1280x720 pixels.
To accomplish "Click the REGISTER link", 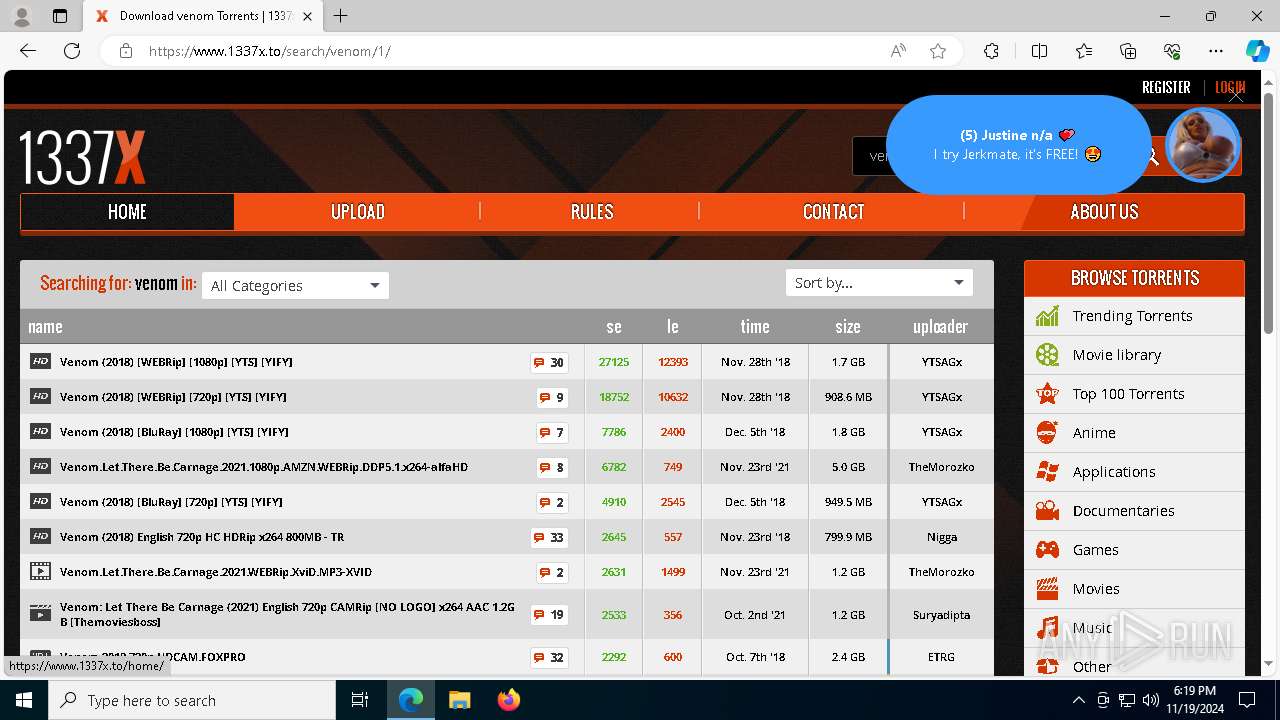I will coord(1166,87).
